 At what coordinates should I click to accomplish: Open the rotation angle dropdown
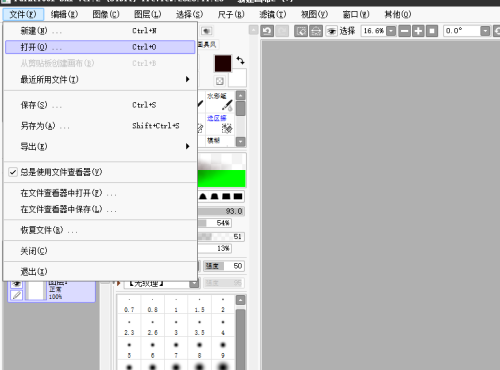485,31
